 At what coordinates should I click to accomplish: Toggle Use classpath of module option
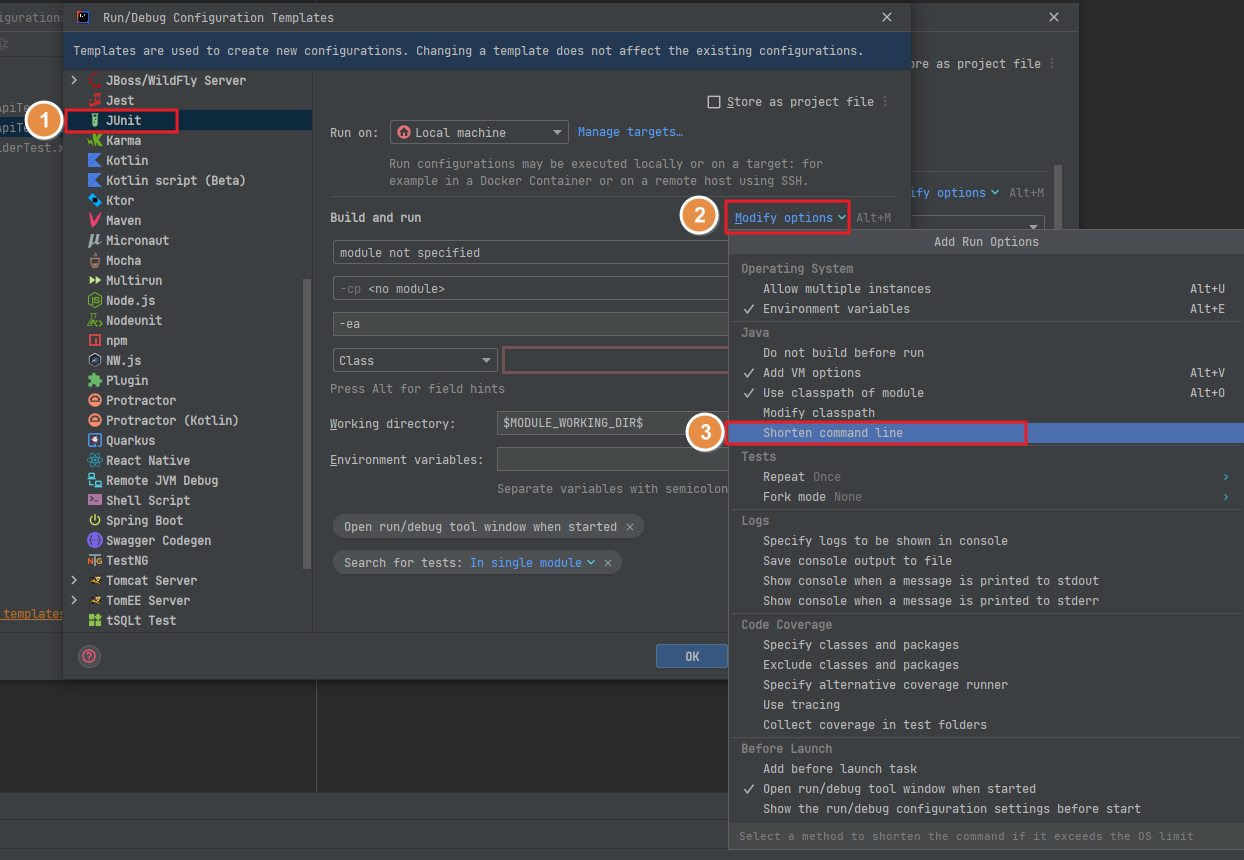[x=985, y=393]
